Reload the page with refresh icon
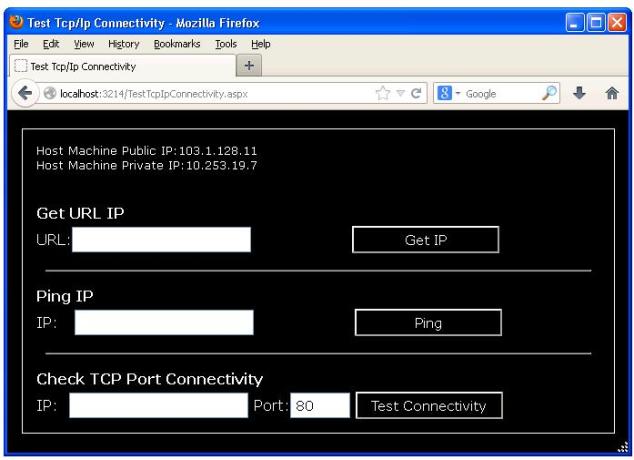This screenshot has width=634, height=460. pyautogui.click(x=416, y=93)
